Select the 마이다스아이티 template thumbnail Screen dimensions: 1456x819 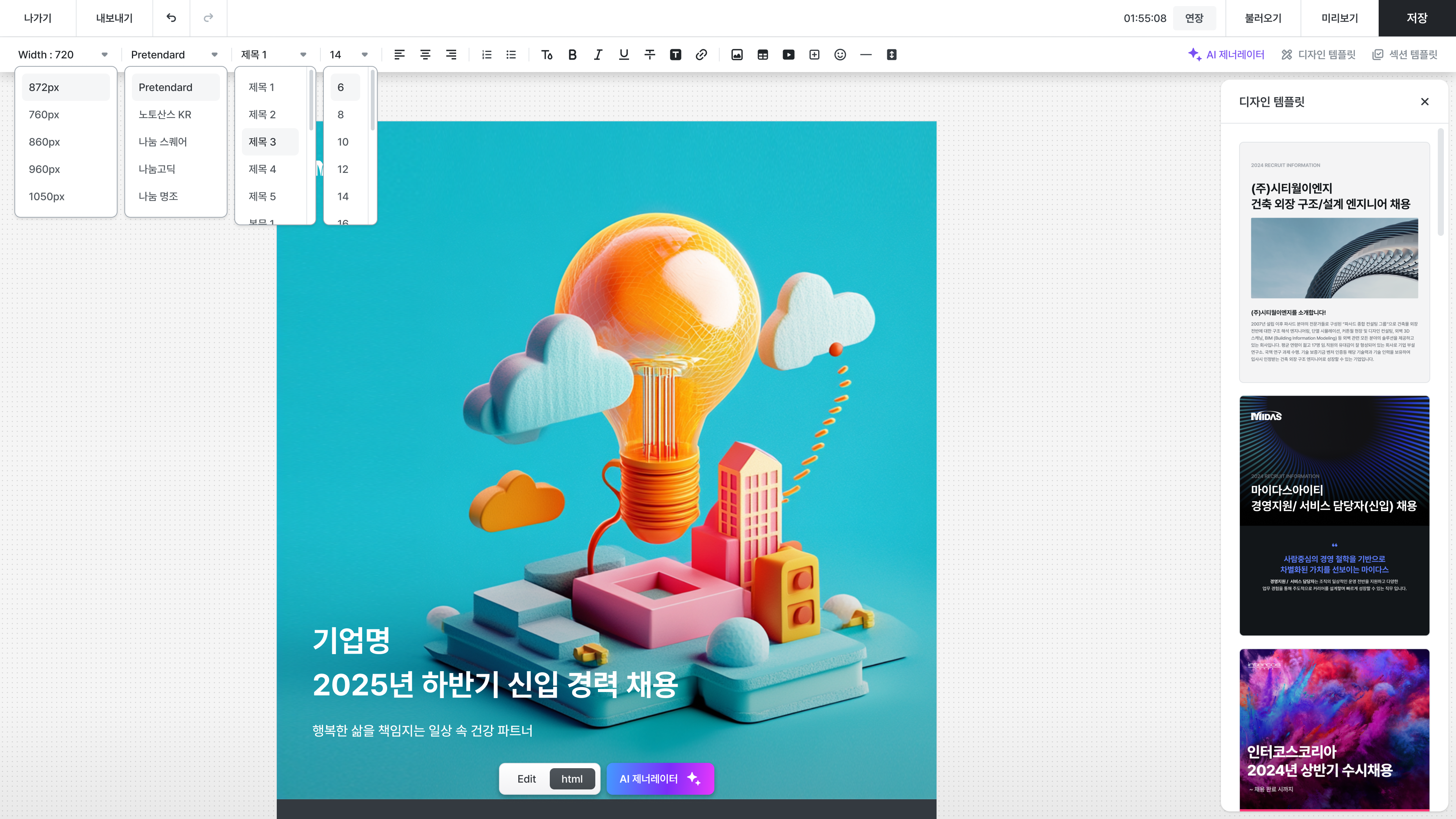point(1335,515)
